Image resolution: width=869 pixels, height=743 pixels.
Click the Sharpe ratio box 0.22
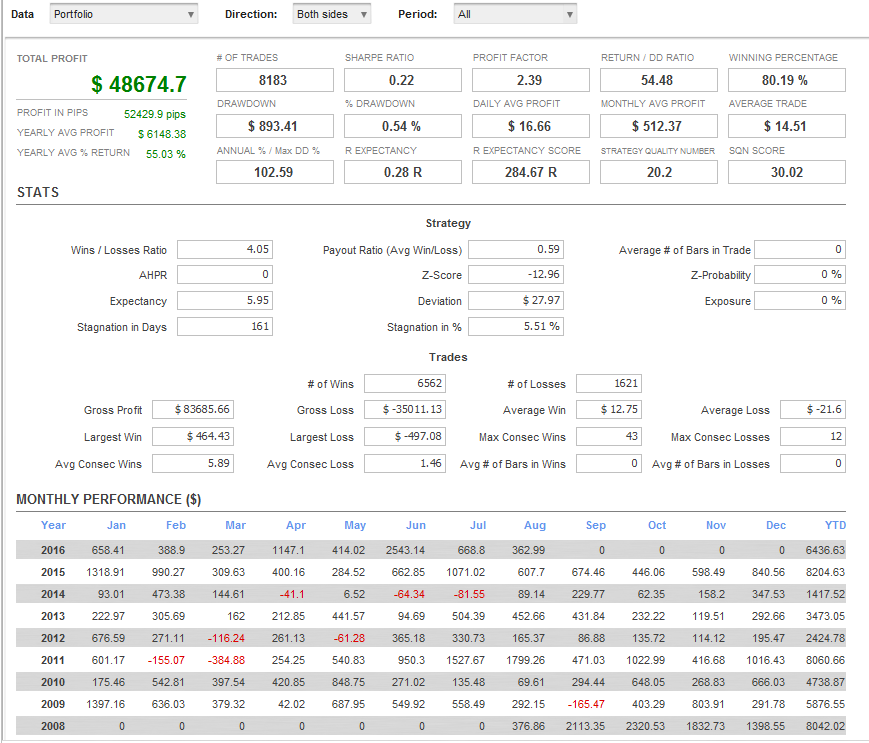coord(403,80)
